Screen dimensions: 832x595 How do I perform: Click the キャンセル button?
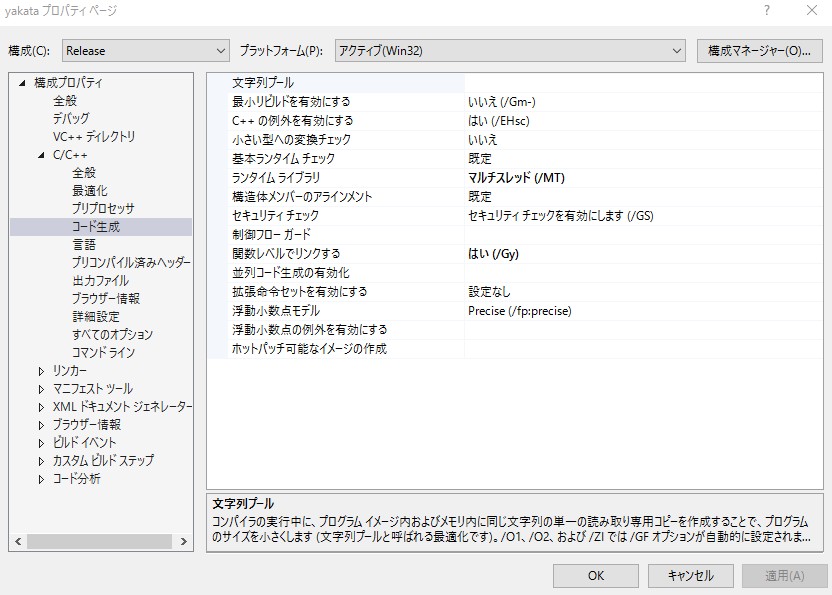click(690, 576)
